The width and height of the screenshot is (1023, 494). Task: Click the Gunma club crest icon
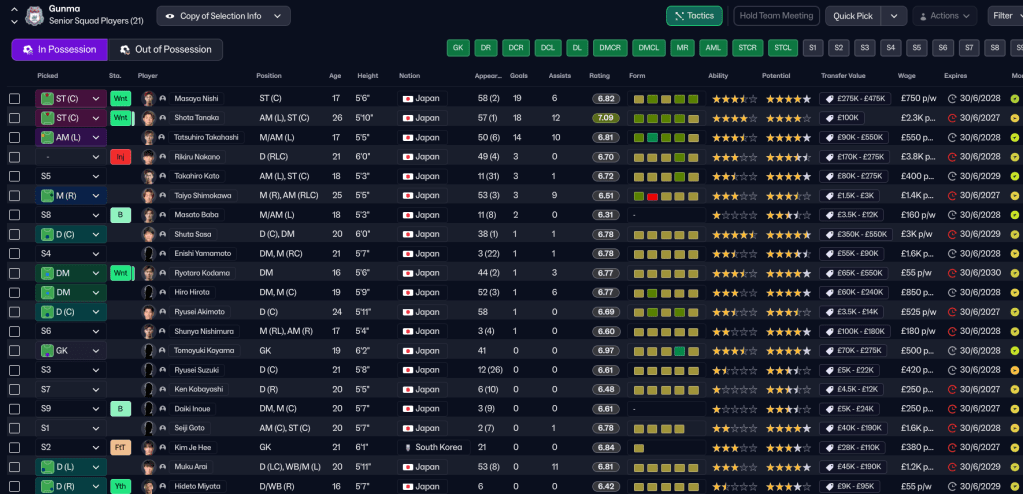[34, 15]
